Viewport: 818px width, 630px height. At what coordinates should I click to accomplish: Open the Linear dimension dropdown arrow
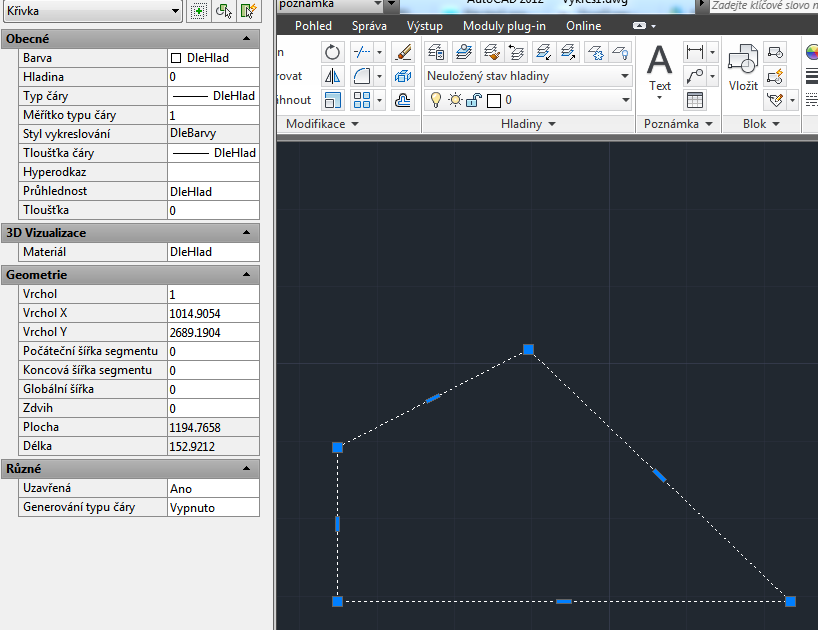pyautogui.click(x=712, y=52)
